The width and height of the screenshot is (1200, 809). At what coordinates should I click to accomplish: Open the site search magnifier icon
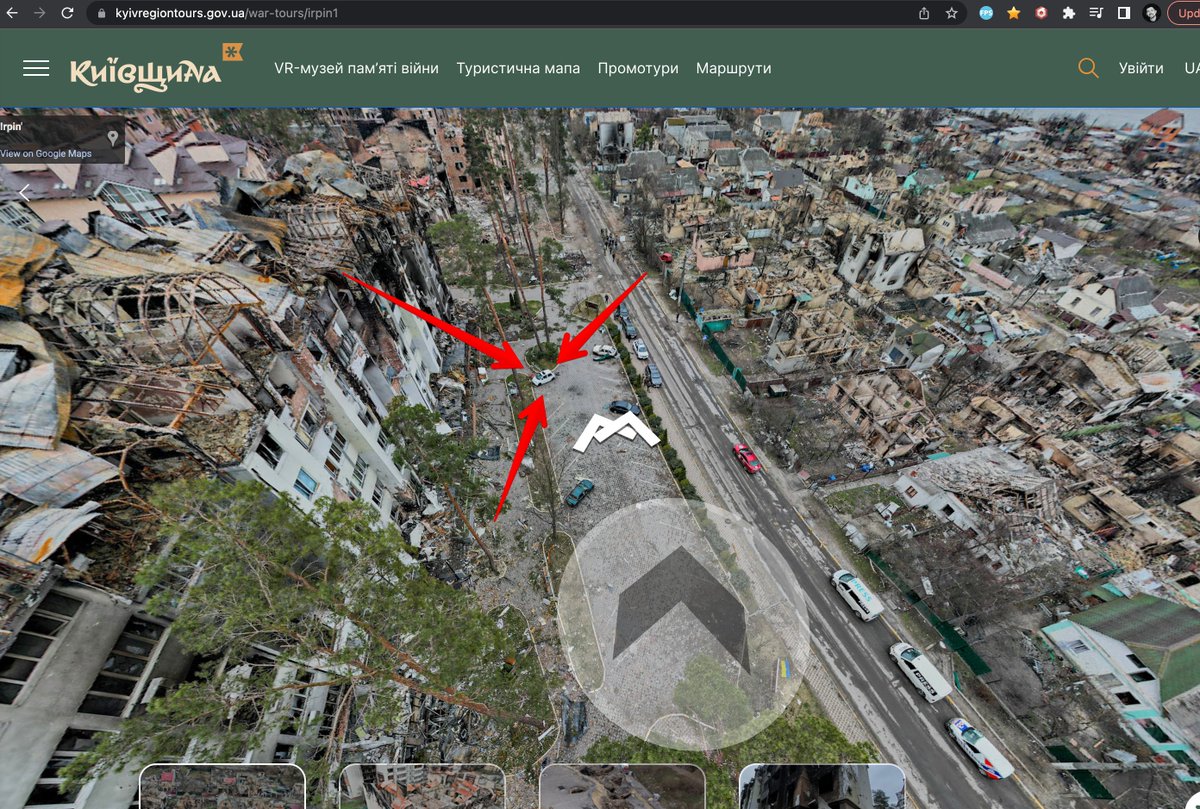coord(1088,68)
